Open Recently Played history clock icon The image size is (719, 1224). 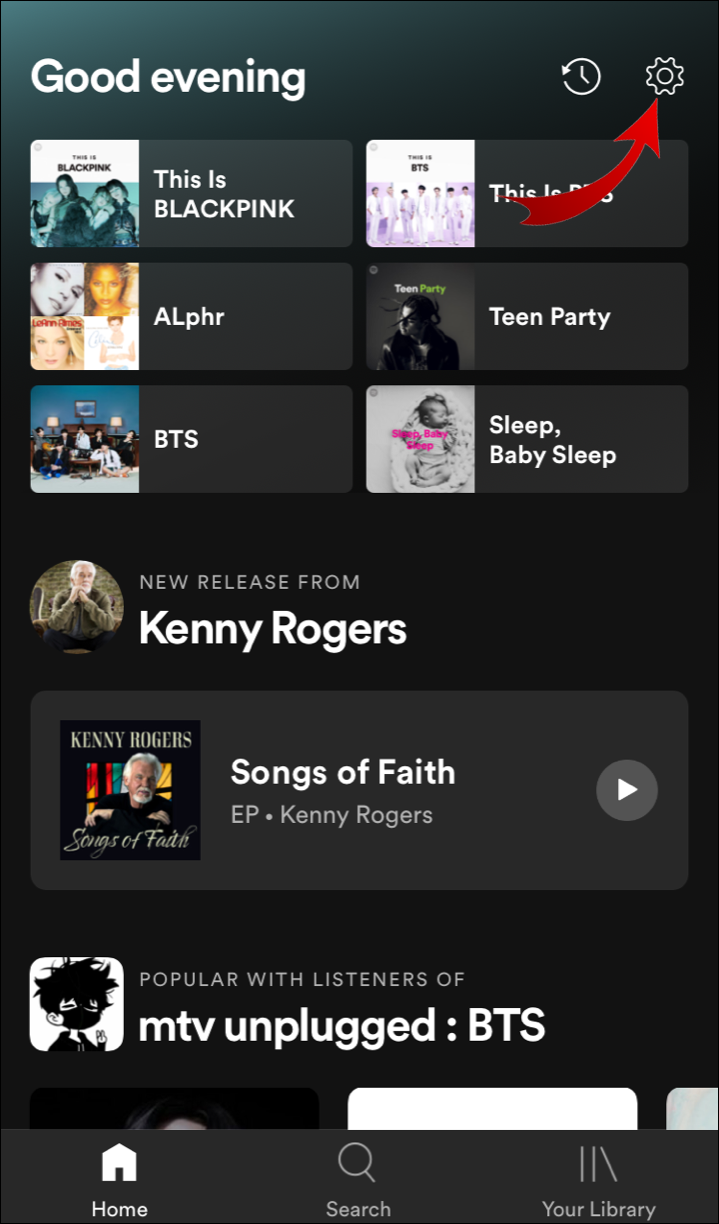coord(581,77)
